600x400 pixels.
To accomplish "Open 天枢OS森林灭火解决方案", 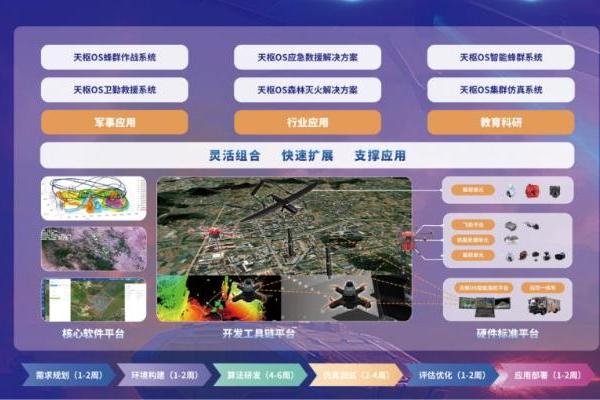I will [x=307, y=90].
